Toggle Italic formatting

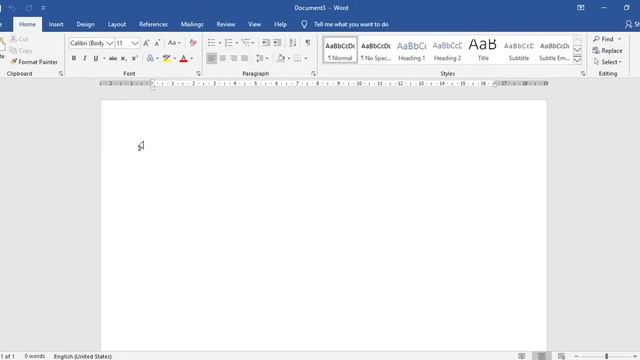(85, 58)
